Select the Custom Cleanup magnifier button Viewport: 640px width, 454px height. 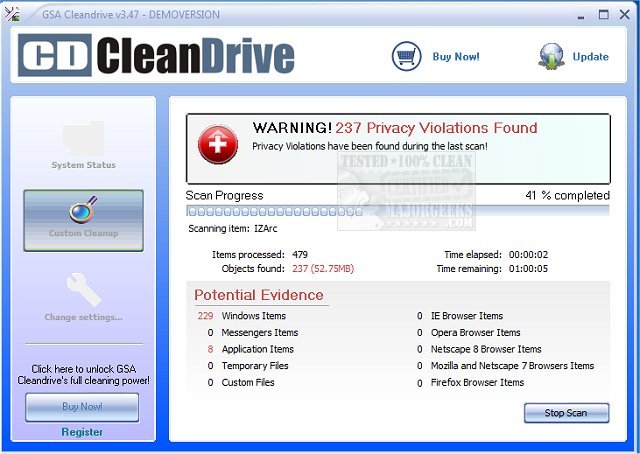(x=84, y=220)
